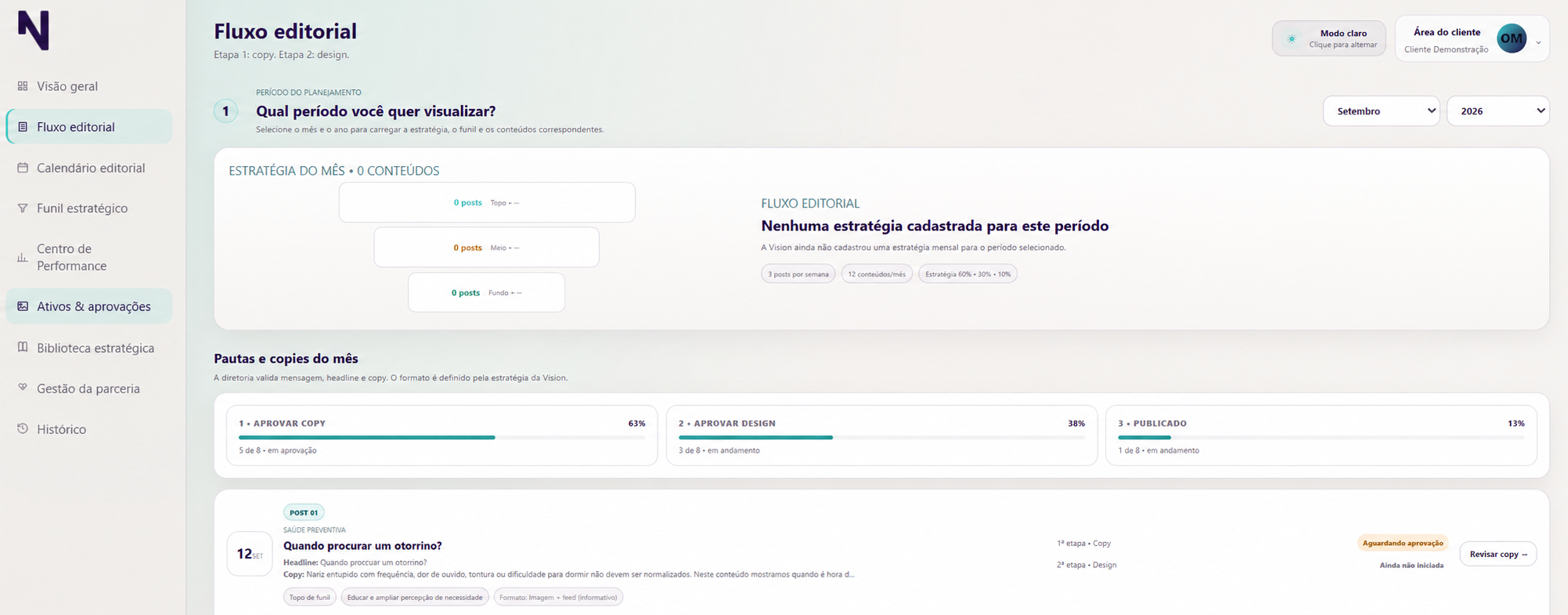Click the Fluxo editorial document icon

[x=23, y=127]
